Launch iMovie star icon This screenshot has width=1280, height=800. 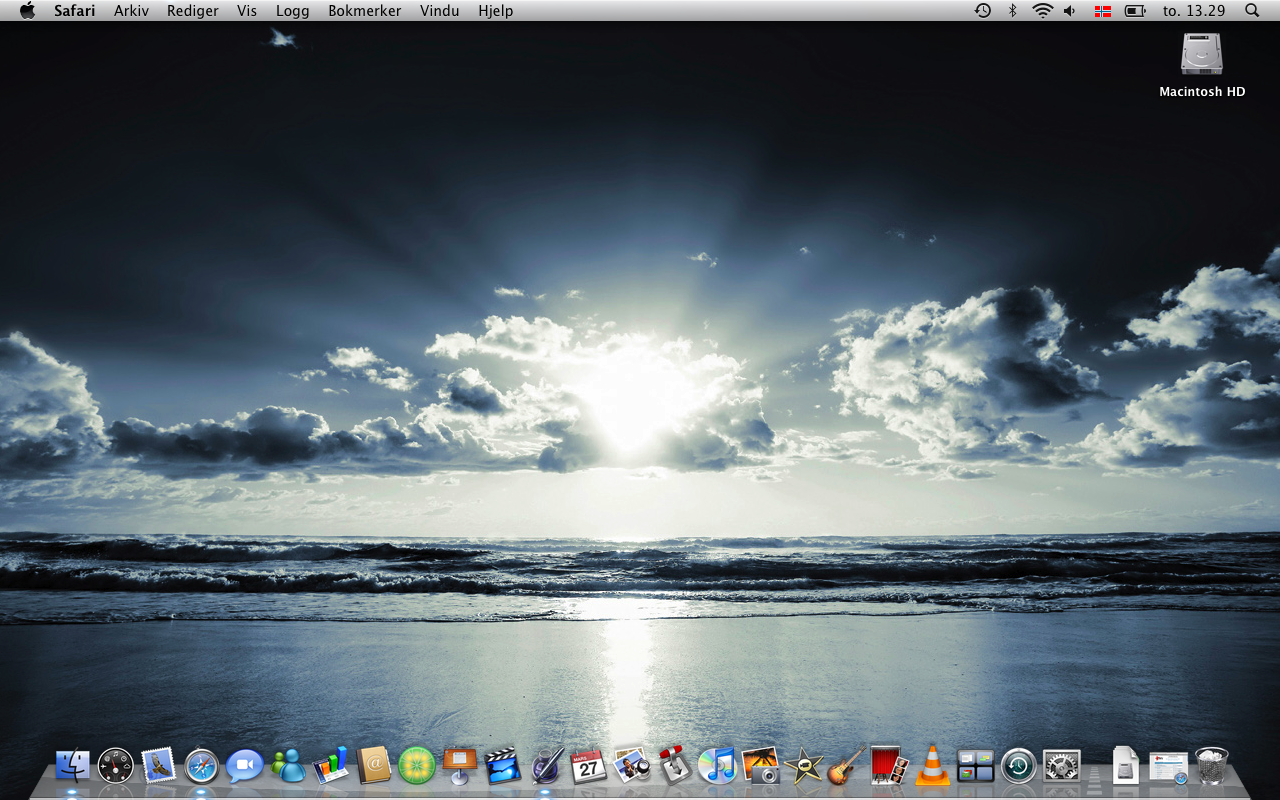[804, 766]
